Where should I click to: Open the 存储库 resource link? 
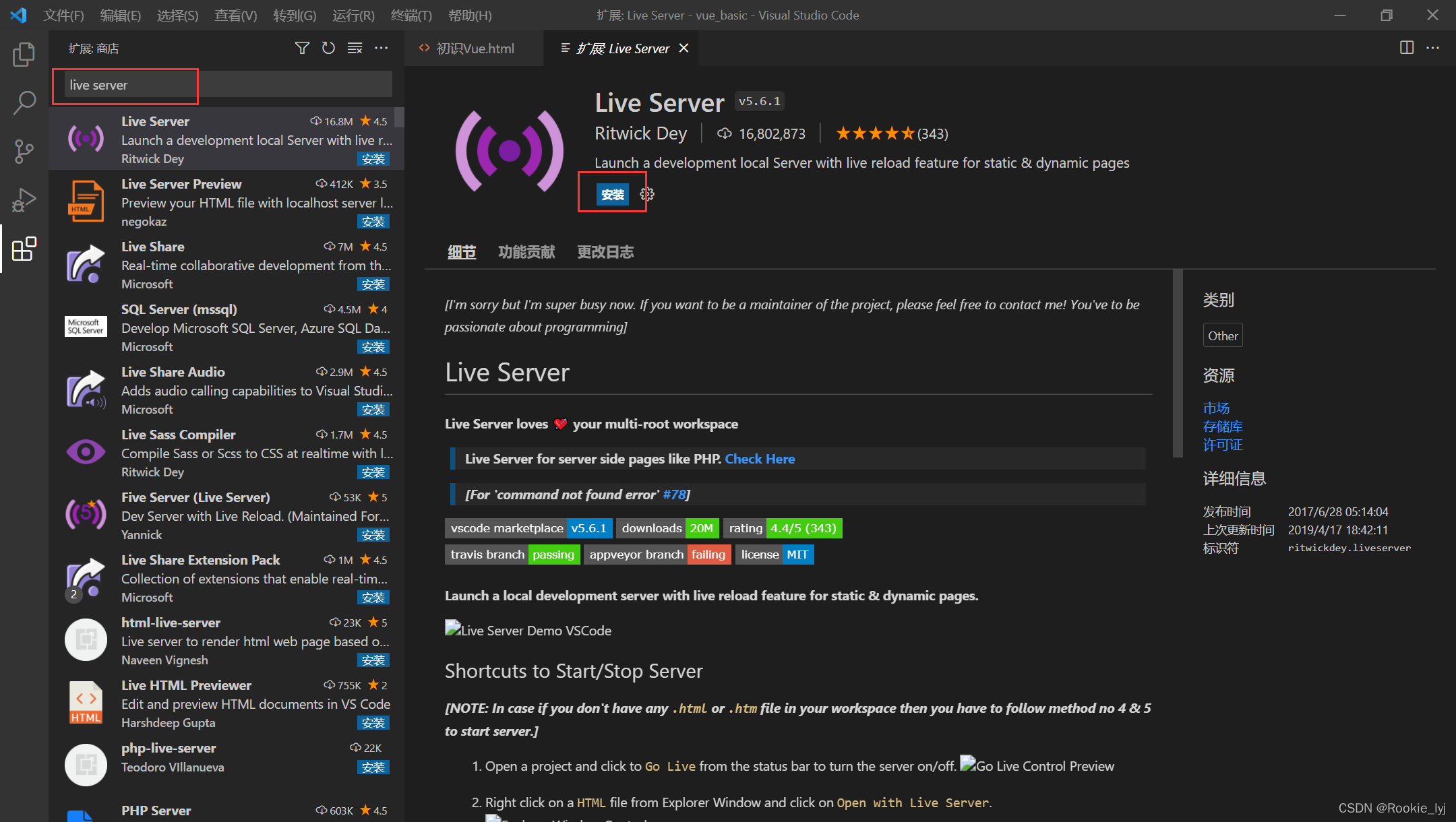coord(1222,426)
